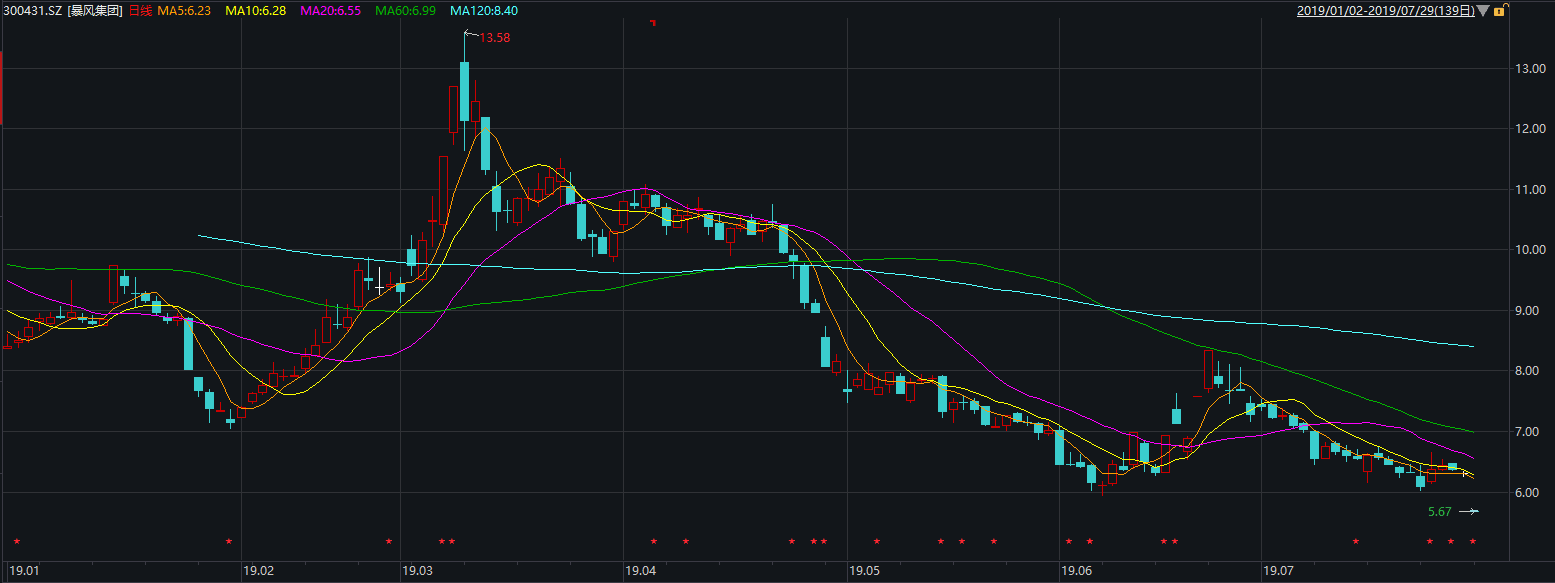Click the 日线 daily period label
Viewport: 1555px width, 583px height.
tap(140, 11)
